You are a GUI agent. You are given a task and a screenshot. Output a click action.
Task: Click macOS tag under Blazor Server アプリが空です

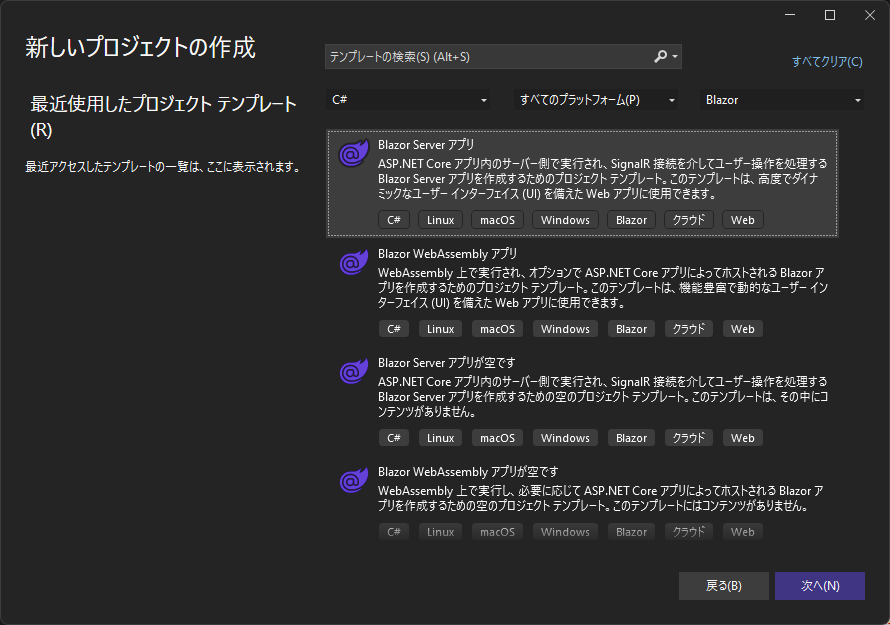(497, 438)
